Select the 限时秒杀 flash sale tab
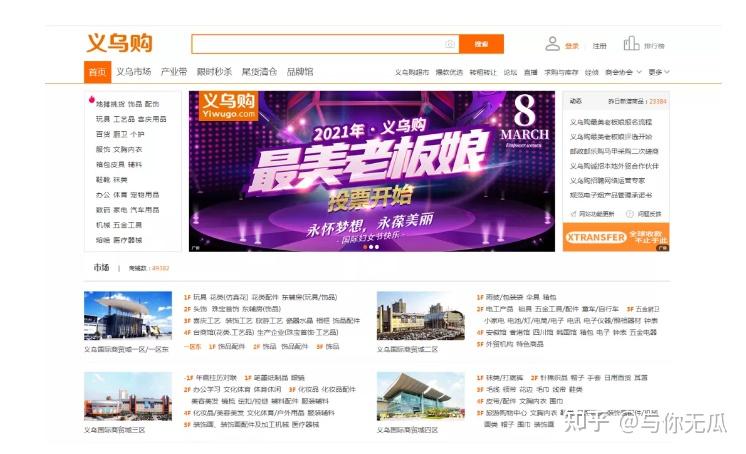The height and width of the screenshot is (454, 746). click(x=214, y=72)
